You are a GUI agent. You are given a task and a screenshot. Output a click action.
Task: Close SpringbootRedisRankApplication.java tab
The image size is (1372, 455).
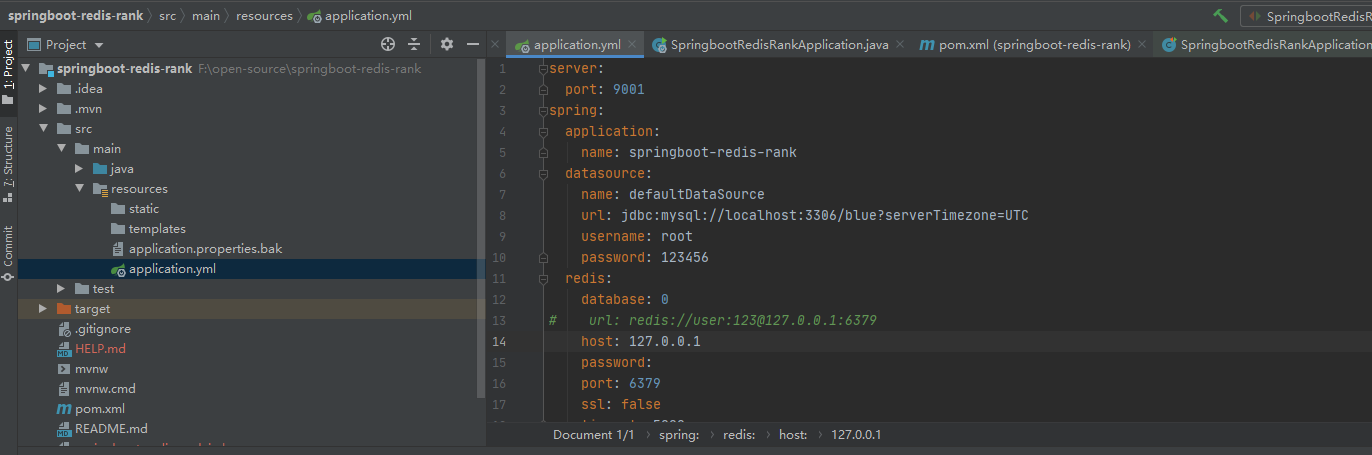tap(900, 44)
